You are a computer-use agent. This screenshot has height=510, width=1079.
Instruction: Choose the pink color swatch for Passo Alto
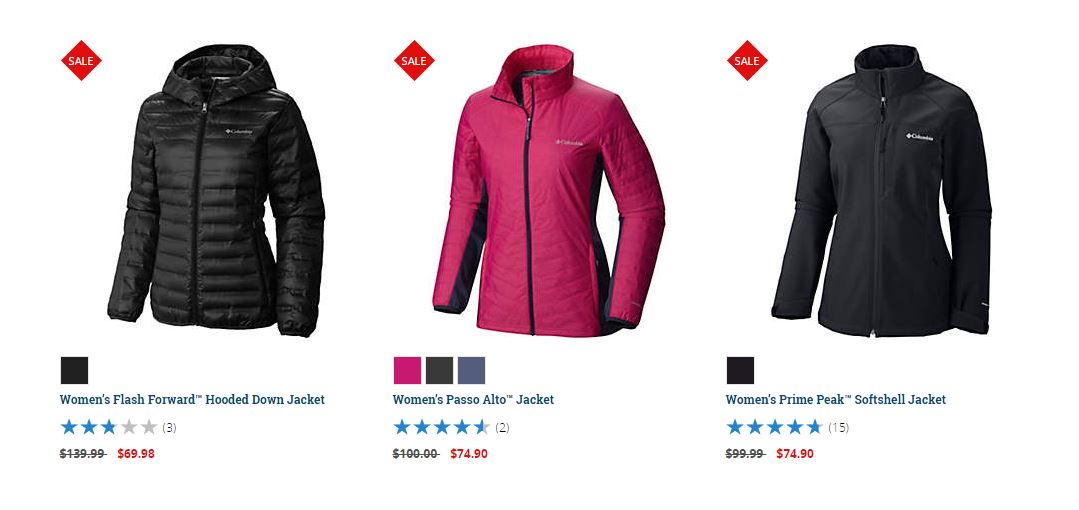pyautogui.click(x=407, y=370)
